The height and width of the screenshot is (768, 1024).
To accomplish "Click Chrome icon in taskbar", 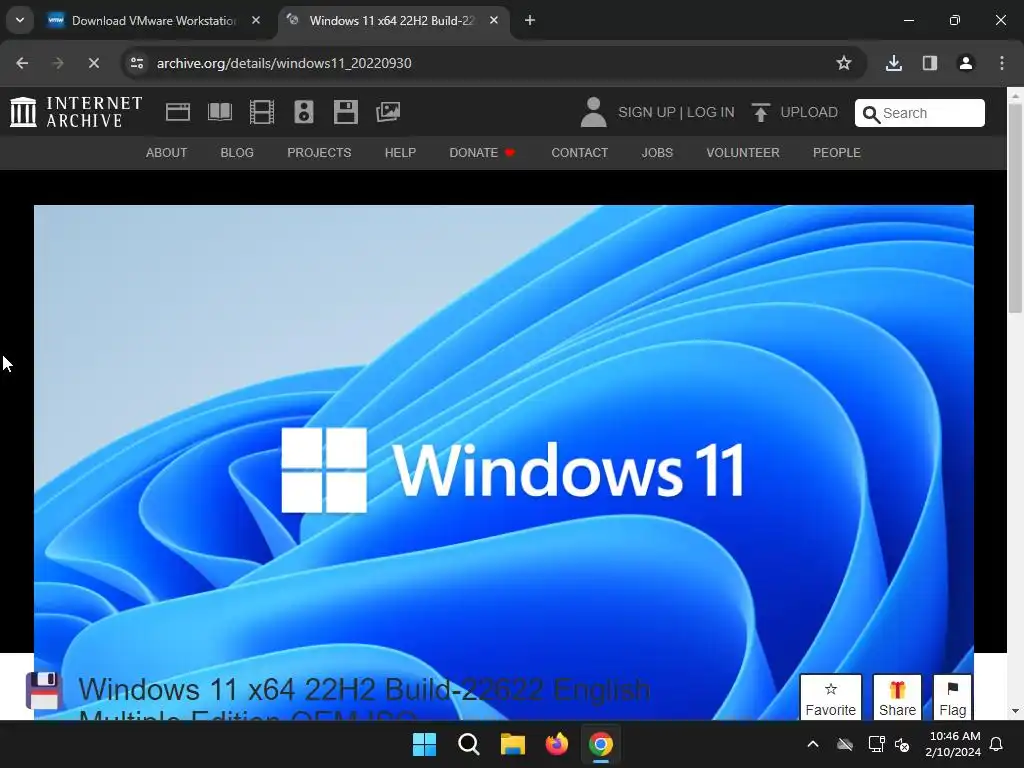I will pyautogui.click(x=600, y=744).
